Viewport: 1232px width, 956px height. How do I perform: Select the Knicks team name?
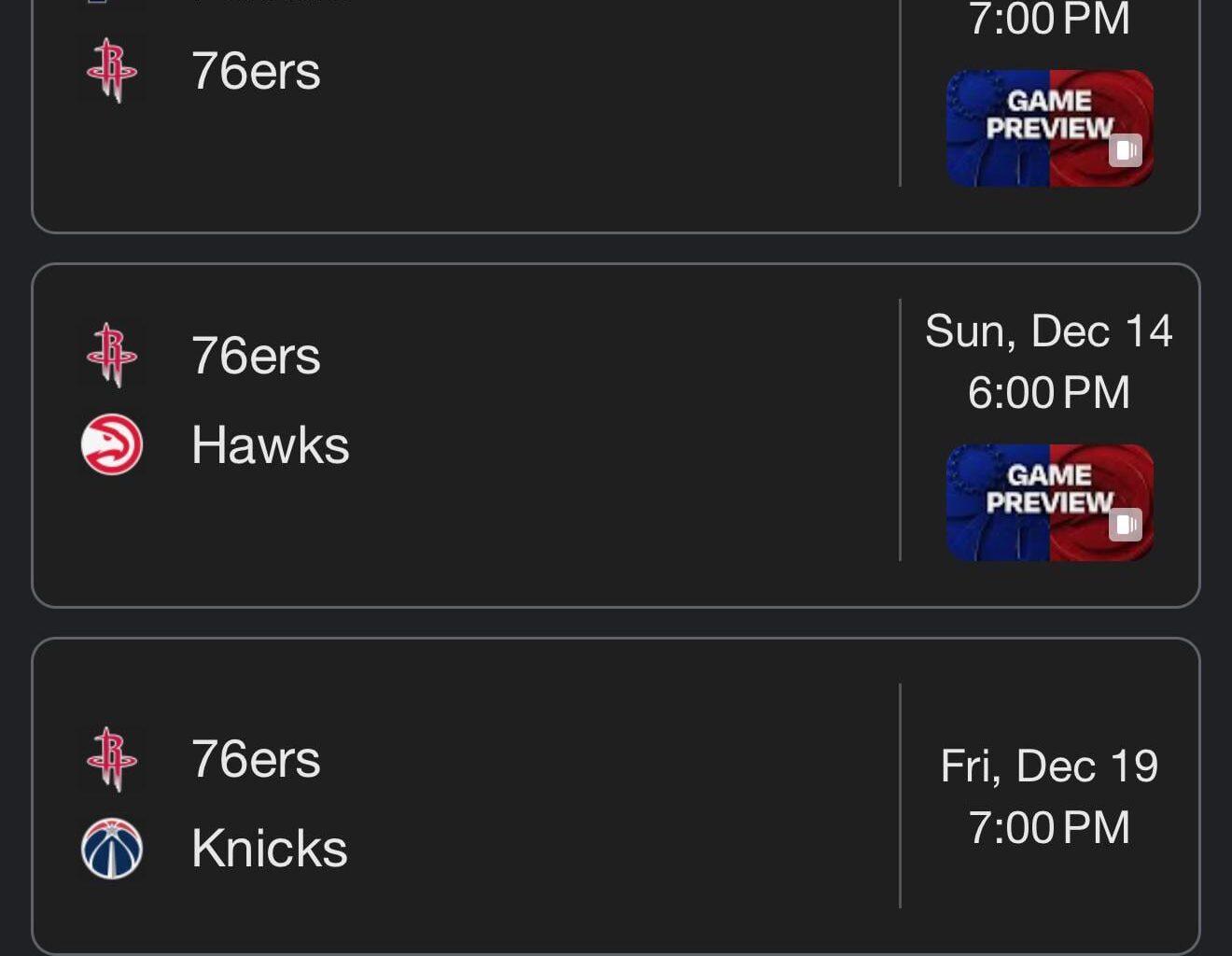269,849
